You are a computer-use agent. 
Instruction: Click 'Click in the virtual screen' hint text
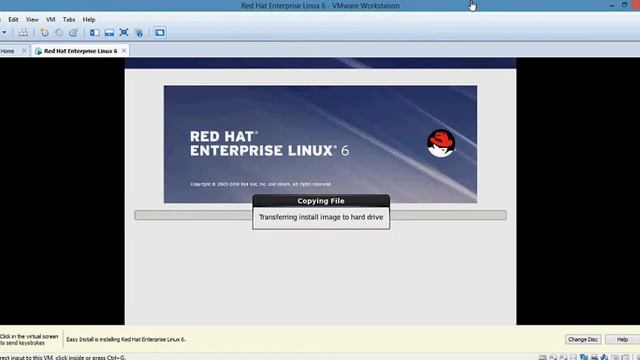pyautogui.click(x=29, y=340)
